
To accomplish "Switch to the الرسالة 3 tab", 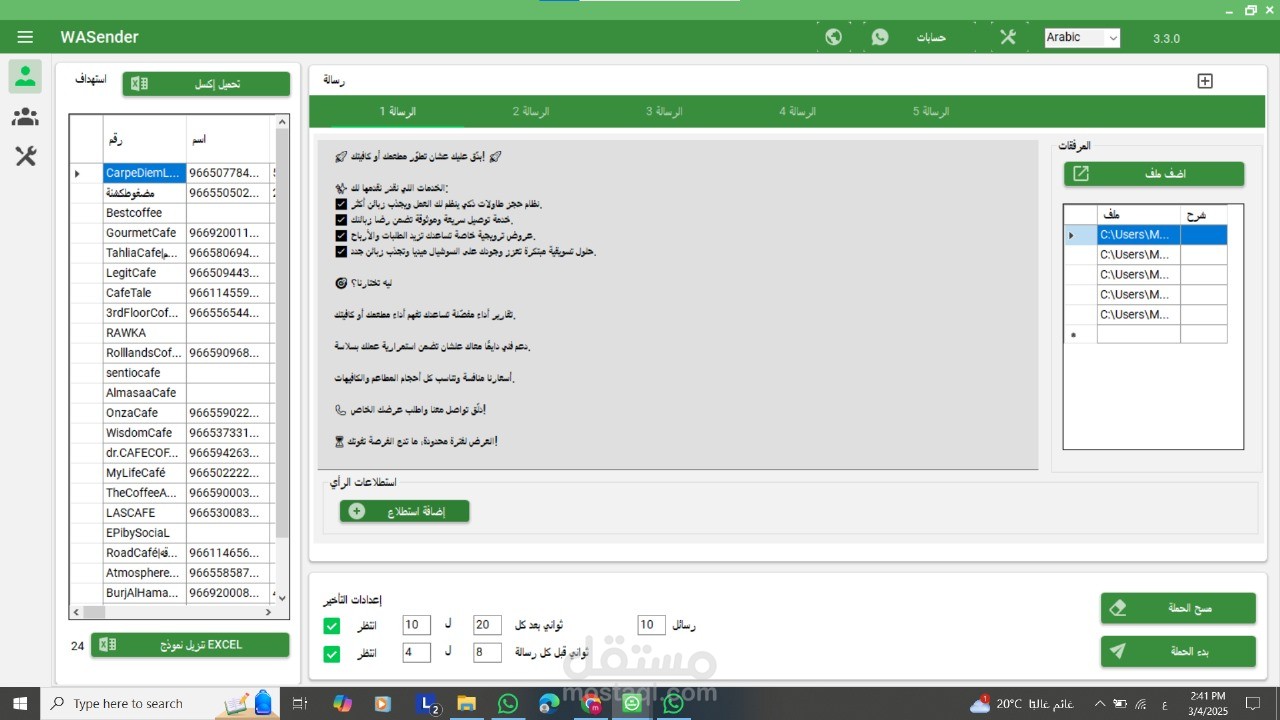I will point(664,111).
